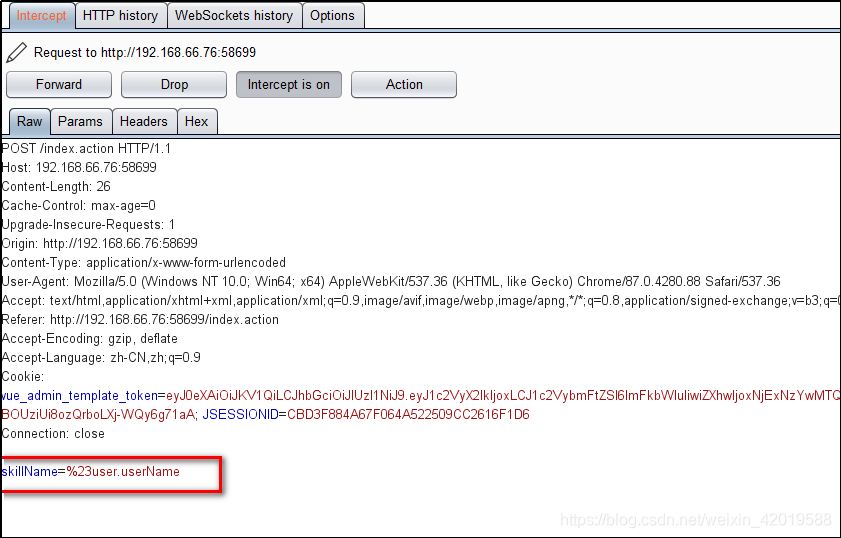
Task: Click the POST /index.action HTTP/1.1 line
Action: click(x=86, y=149)
